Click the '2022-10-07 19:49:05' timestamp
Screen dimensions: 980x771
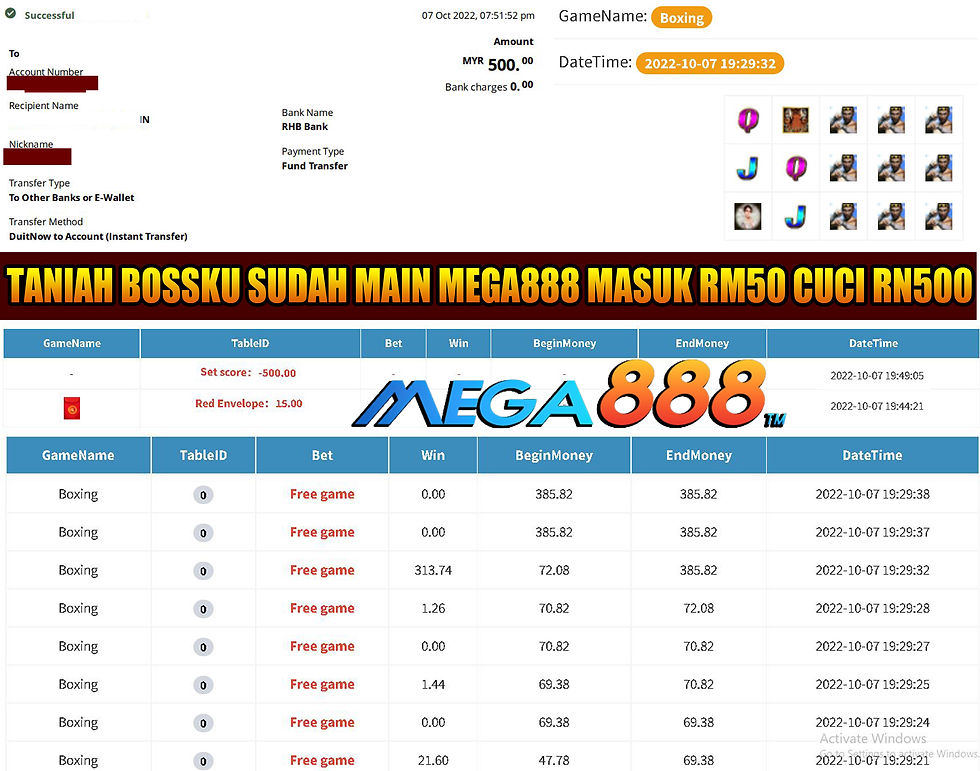coord(877,376)
